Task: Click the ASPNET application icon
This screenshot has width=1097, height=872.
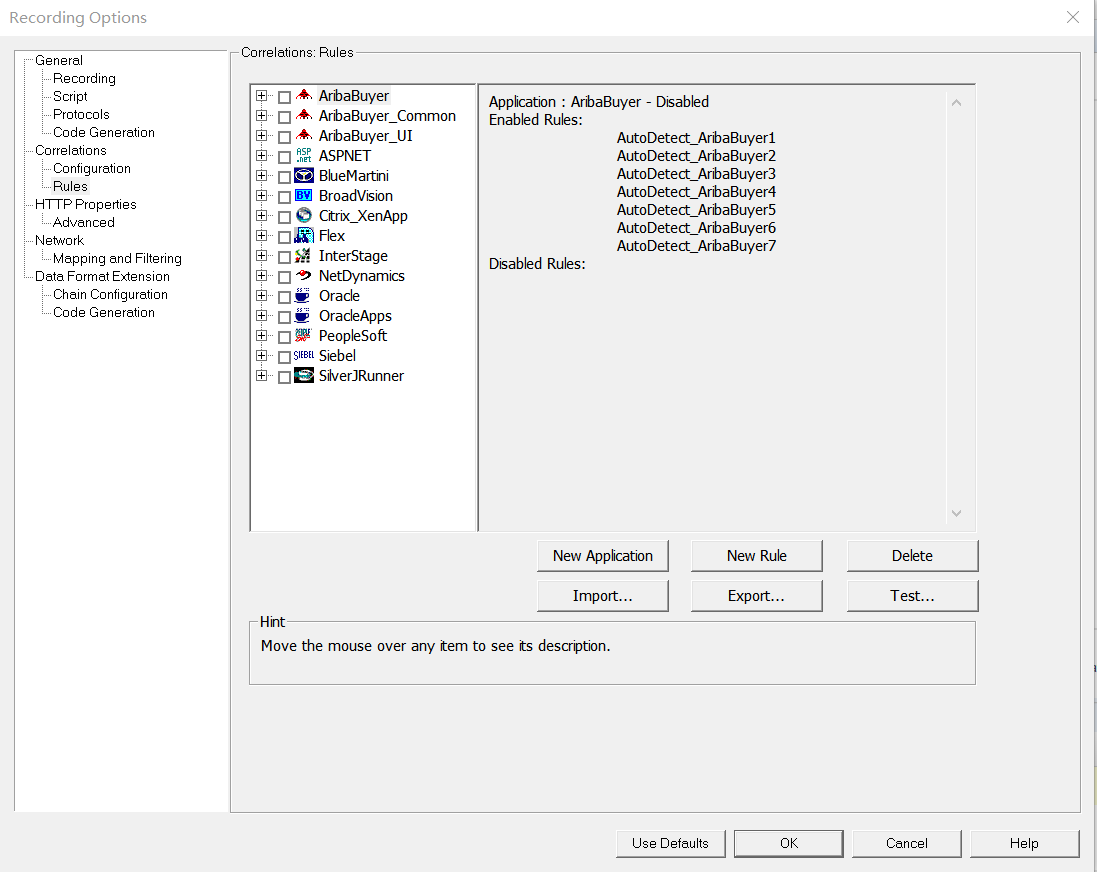Action: pyautogui.click(x=304, y=155)
